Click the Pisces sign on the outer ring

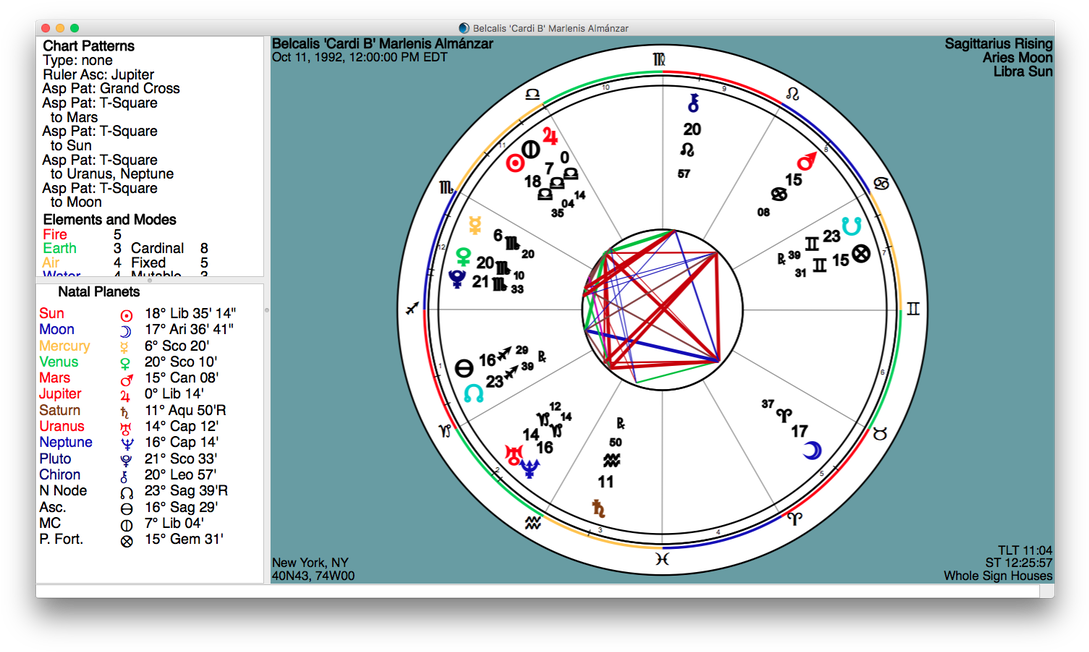662,558
